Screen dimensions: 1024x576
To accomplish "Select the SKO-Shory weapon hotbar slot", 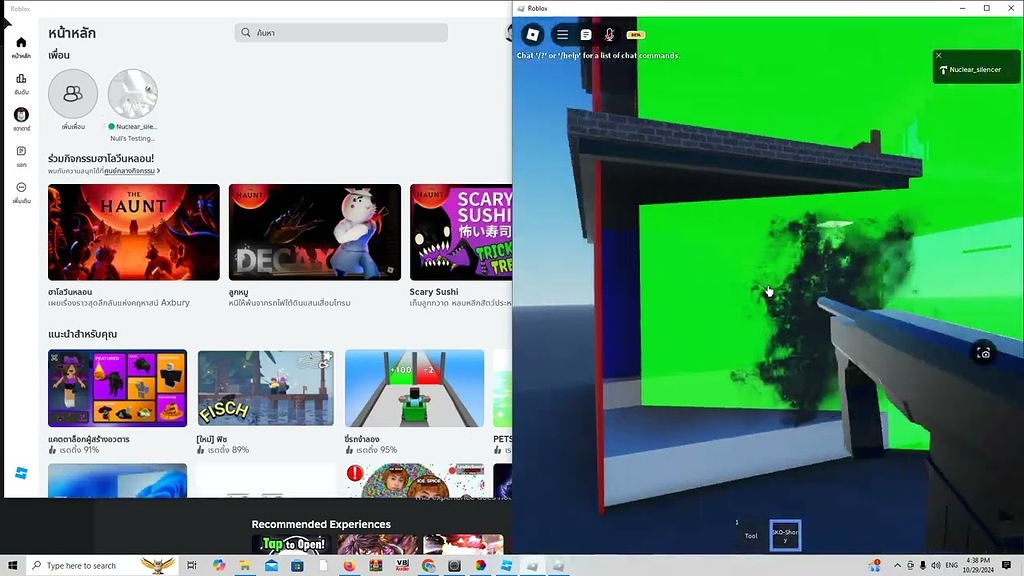I will (x=785, y=535).
